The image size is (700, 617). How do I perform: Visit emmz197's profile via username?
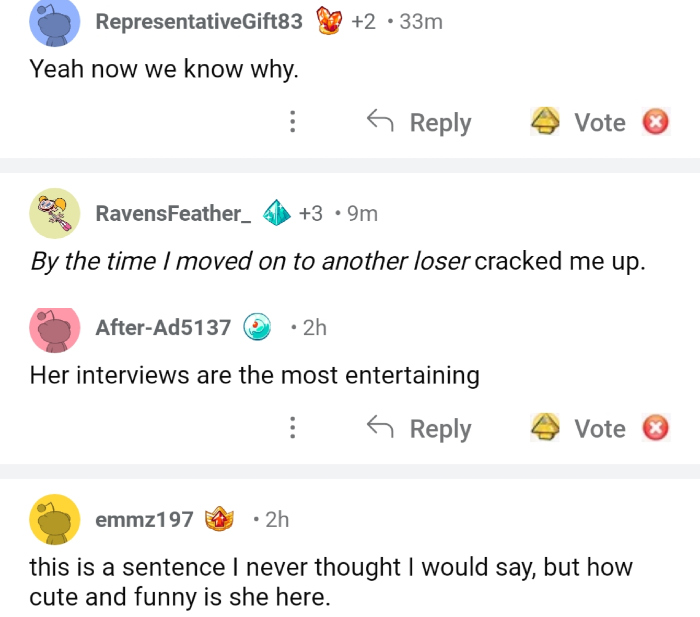[144, 519]
